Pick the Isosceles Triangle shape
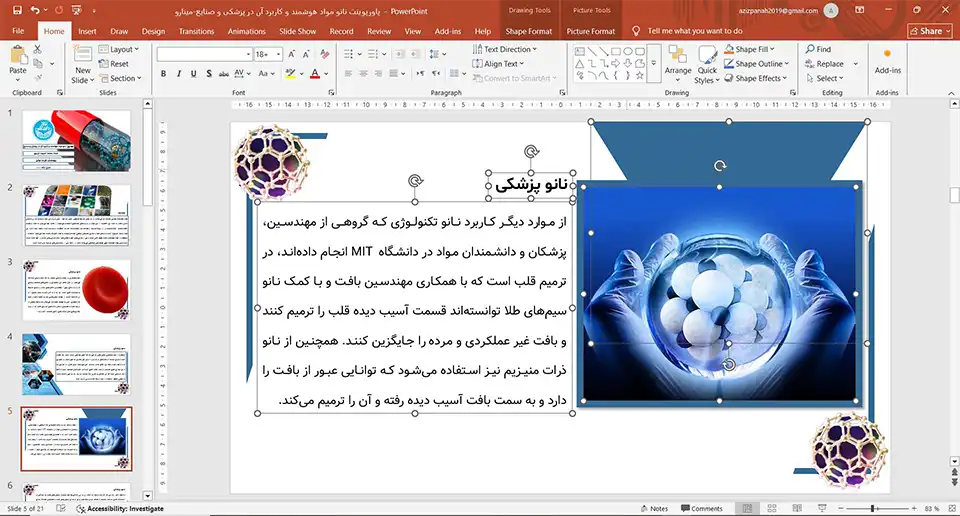The height and width of the screenshot is (516, 960). (579, 64)
